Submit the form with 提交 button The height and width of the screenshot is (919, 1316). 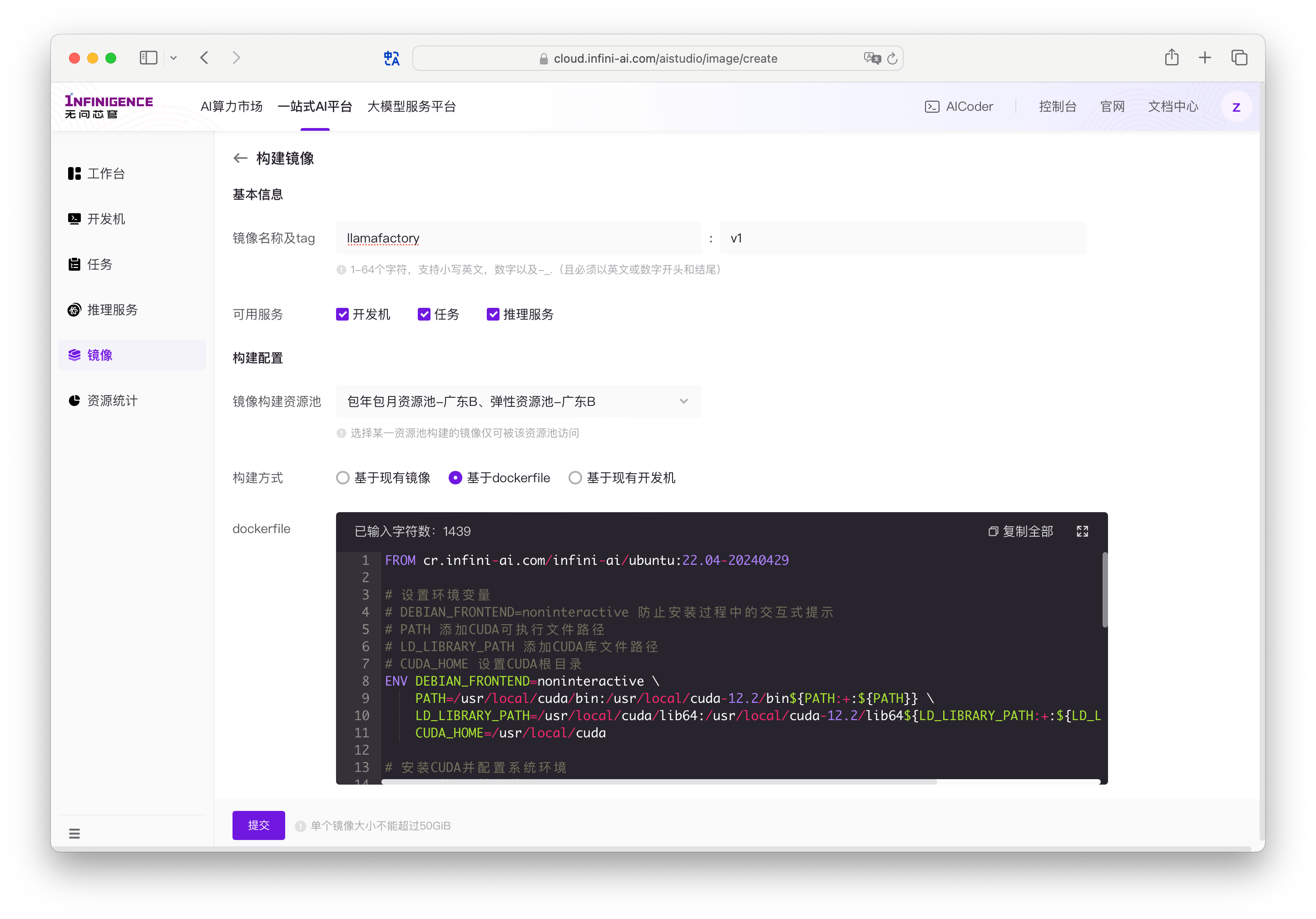[x=258, y=825]
